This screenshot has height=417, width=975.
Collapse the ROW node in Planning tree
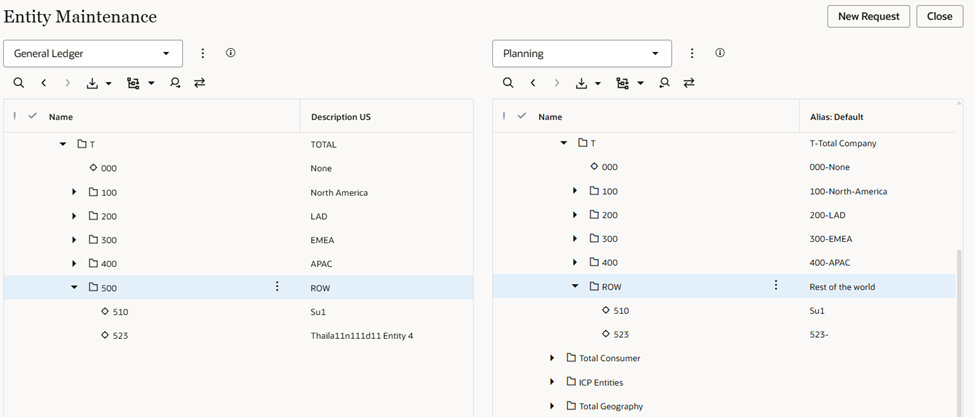pos(575,286)
